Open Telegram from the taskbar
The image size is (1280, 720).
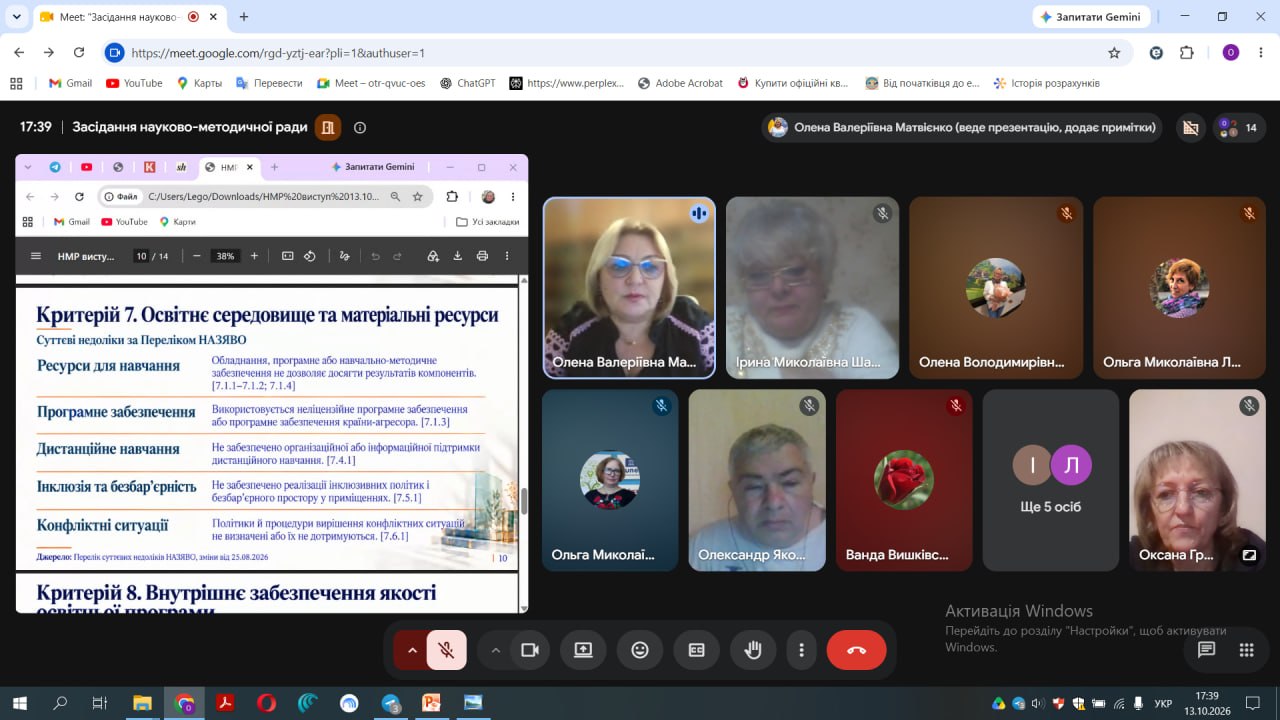click(390, 703)
